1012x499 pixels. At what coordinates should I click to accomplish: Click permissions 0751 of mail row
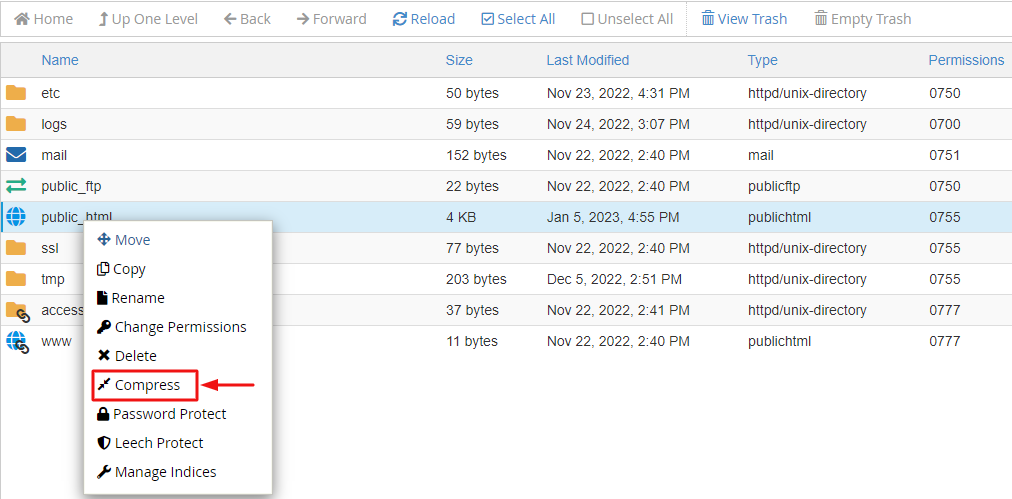(945, 155)
